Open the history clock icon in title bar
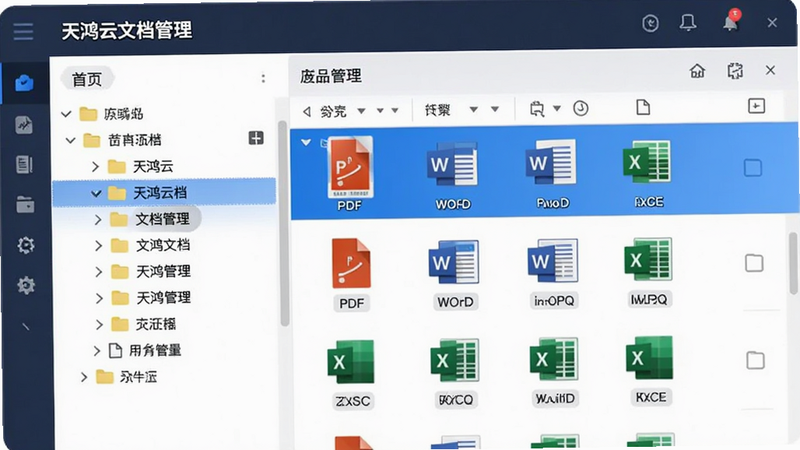The image size is (800, 450). [x=650, y=23]
